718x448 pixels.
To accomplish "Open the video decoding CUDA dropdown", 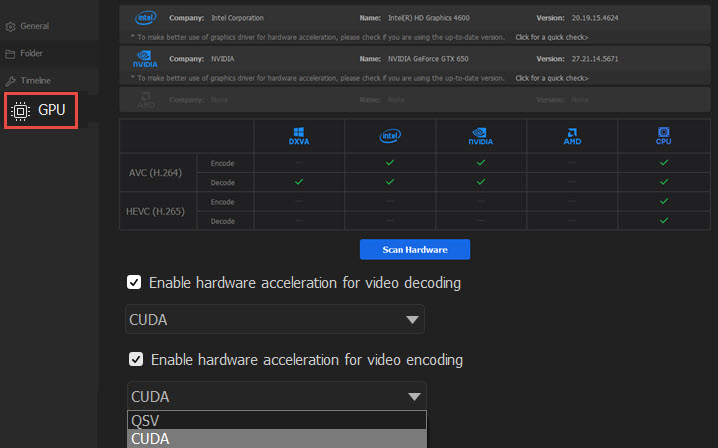I will click(x=275, y=319).
